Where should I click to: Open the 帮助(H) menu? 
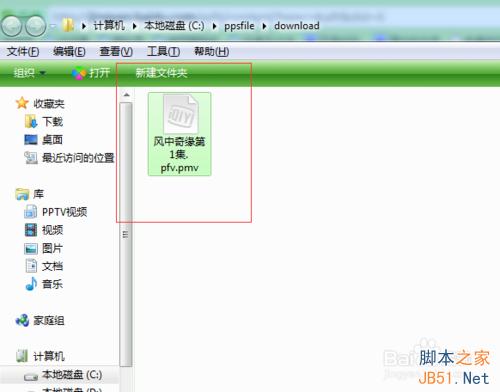[211, 51]
